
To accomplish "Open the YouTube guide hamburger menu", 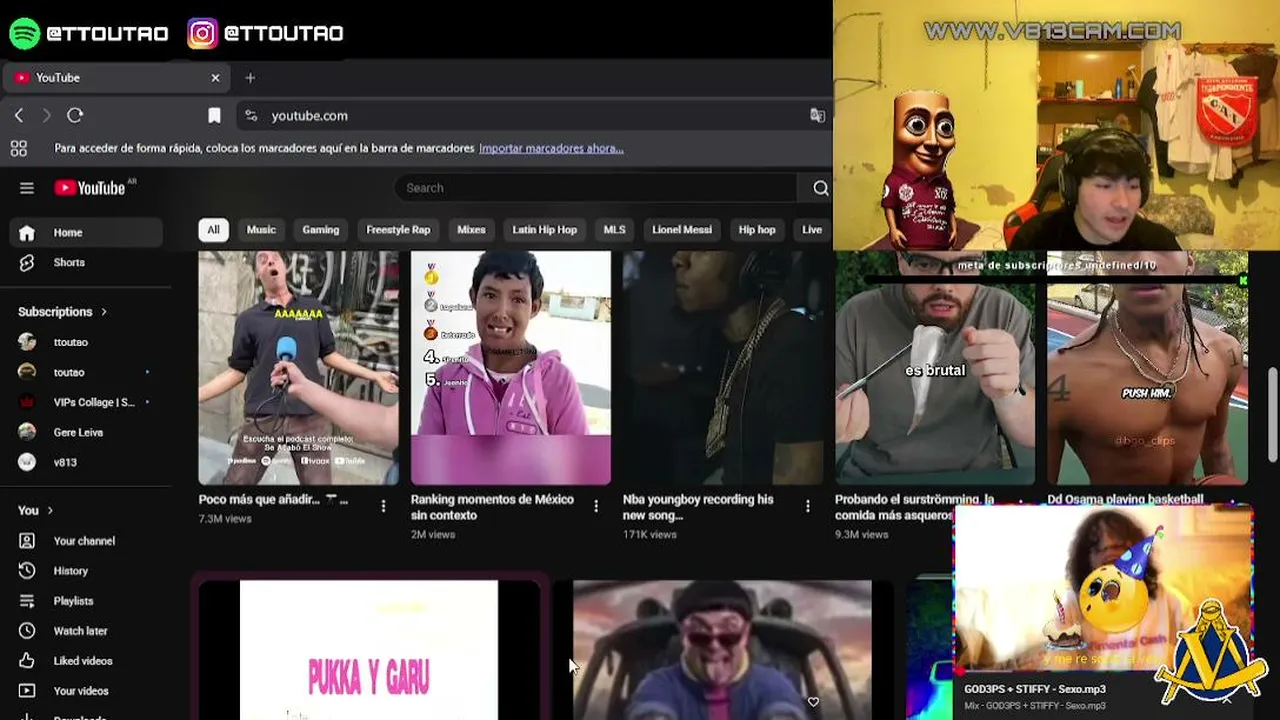I will tap(27, 188).
